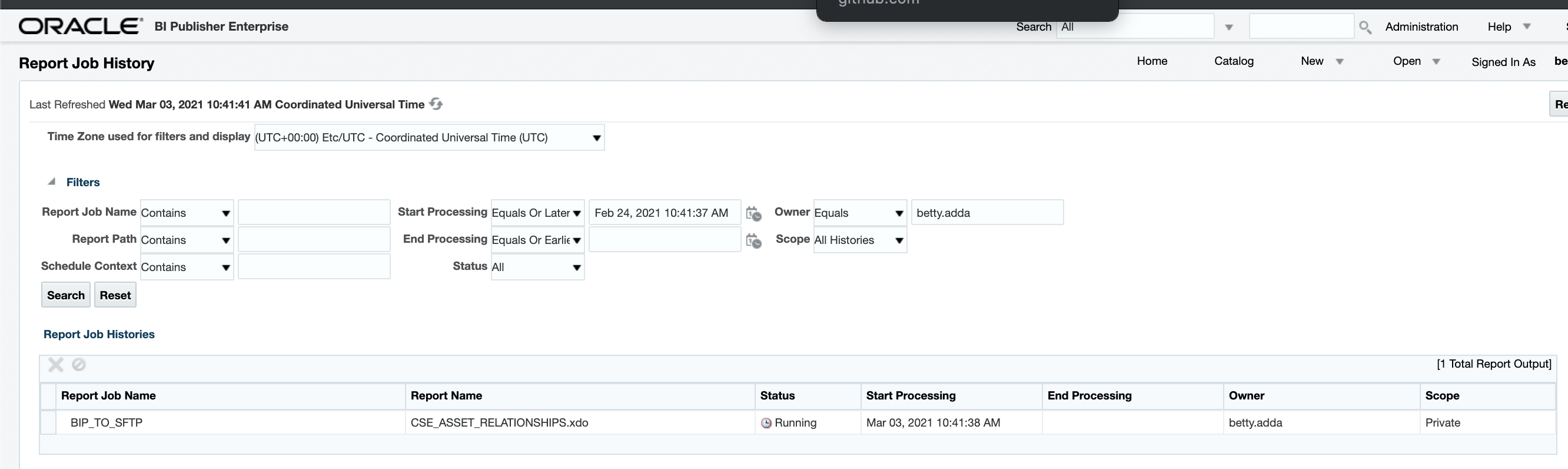Click the cancel job circle icon

point(78,365)
